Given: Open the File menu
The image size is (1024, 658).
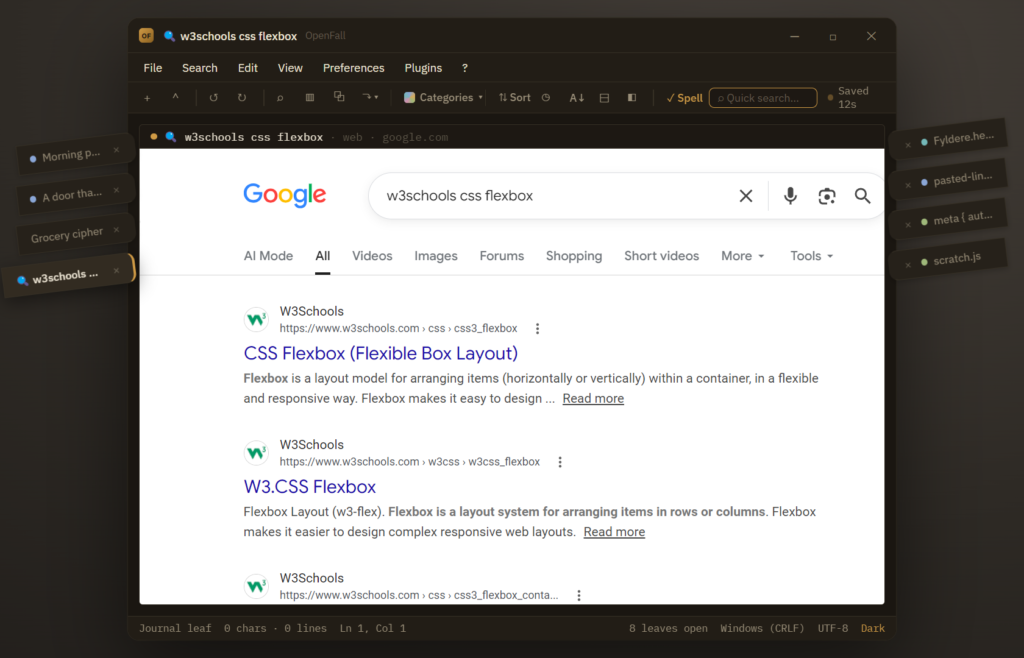Looking at the screenshot, I should (x=153, y=68).
